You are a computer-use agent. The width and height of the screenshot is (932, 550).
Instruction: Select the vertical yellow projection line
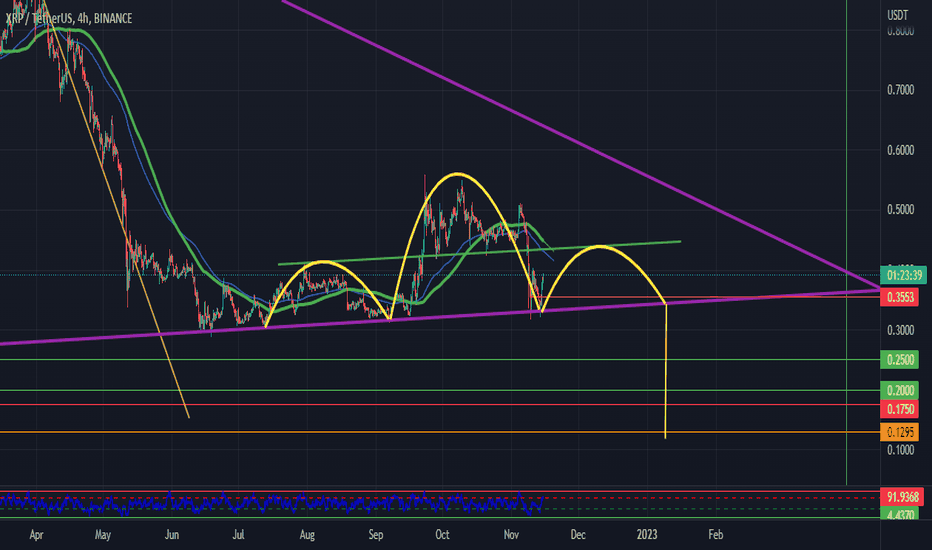point(666,372)
